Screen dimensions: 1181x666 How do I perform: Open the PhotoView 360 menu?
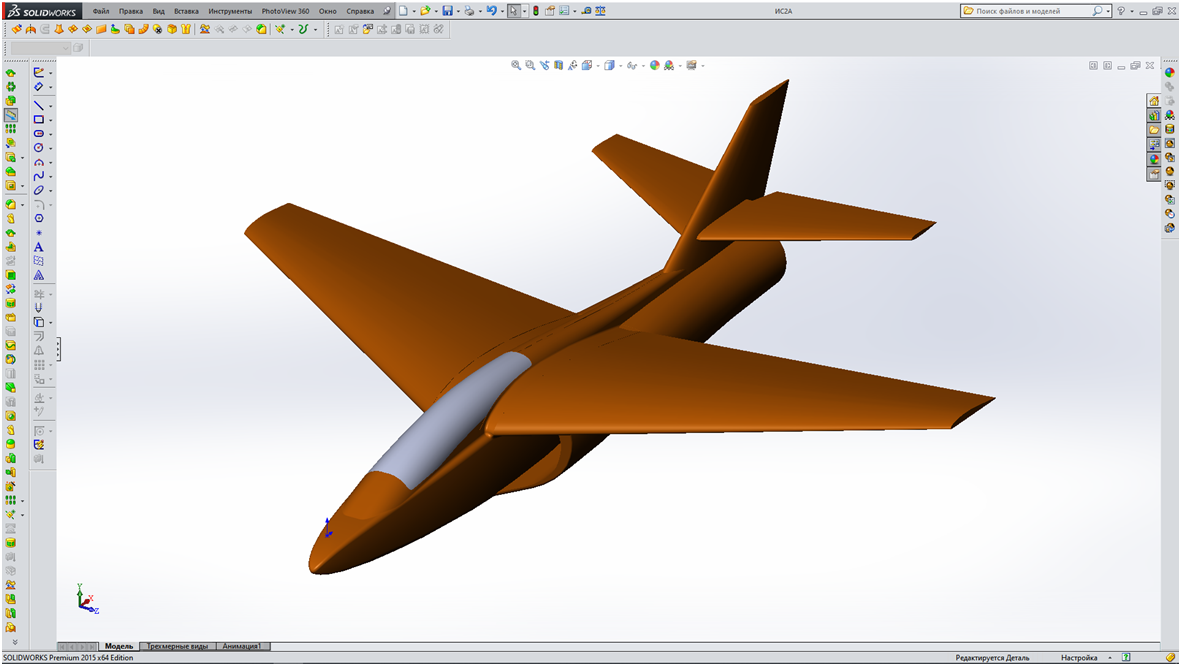point(285,11)
